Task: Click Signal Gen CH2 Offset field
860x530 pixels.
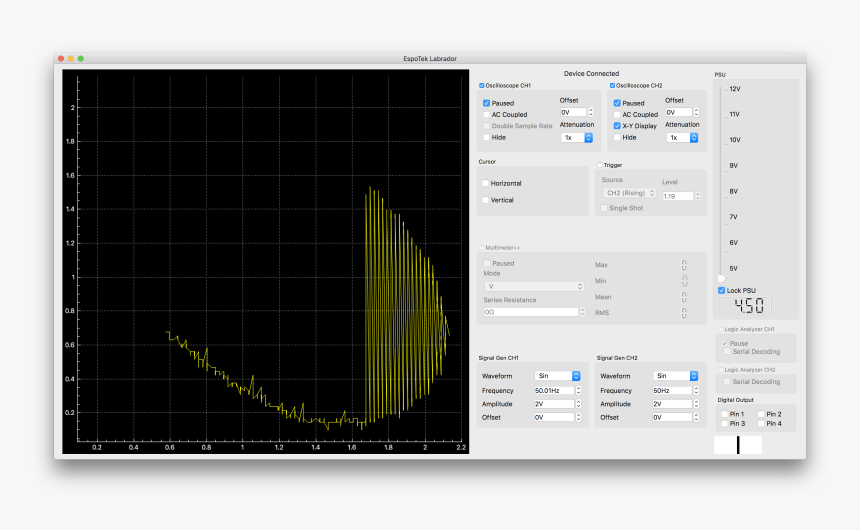Action: (672, 418)
